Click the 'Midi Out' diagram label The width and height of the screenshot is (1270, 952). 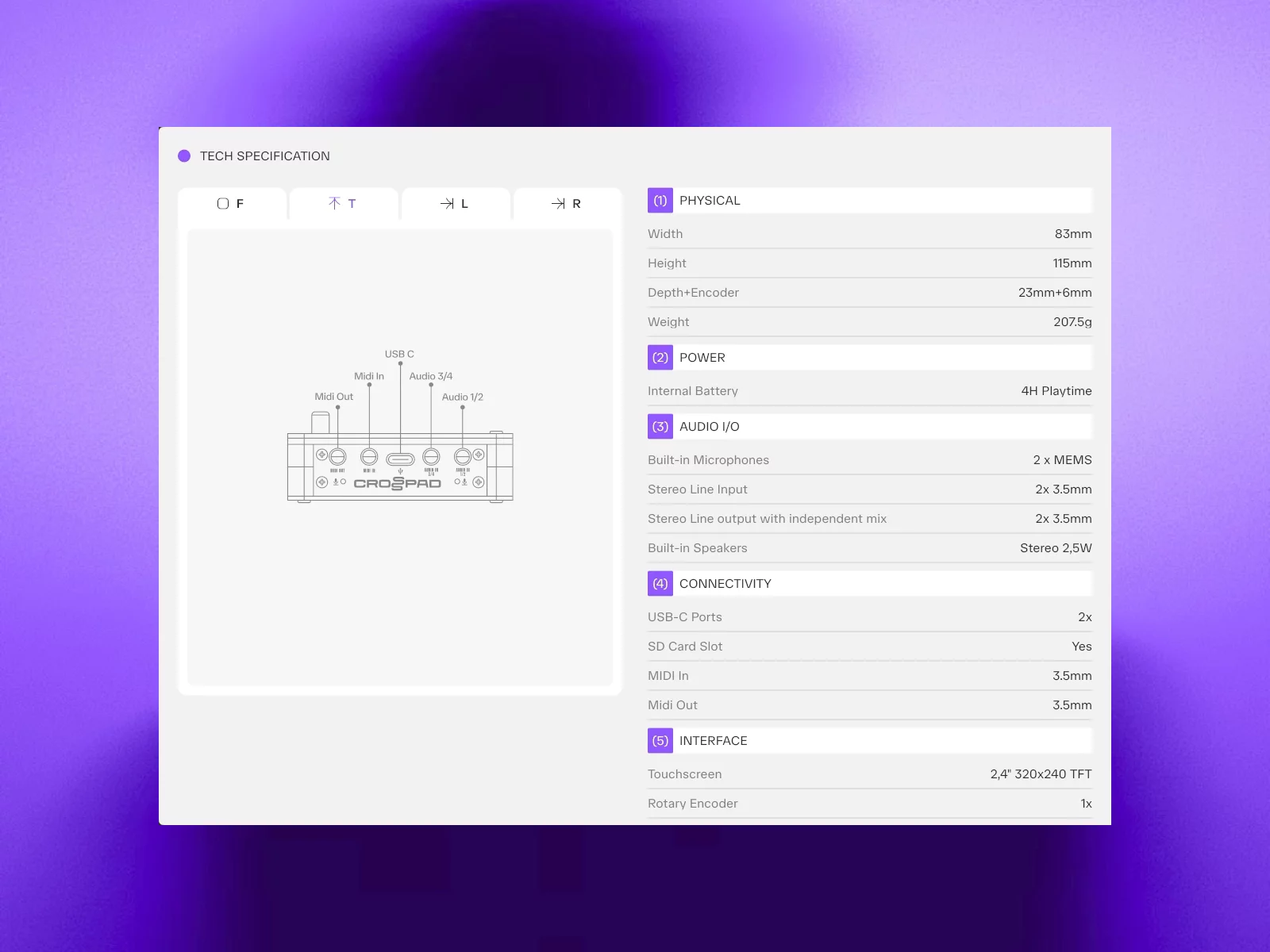[333, 397]
